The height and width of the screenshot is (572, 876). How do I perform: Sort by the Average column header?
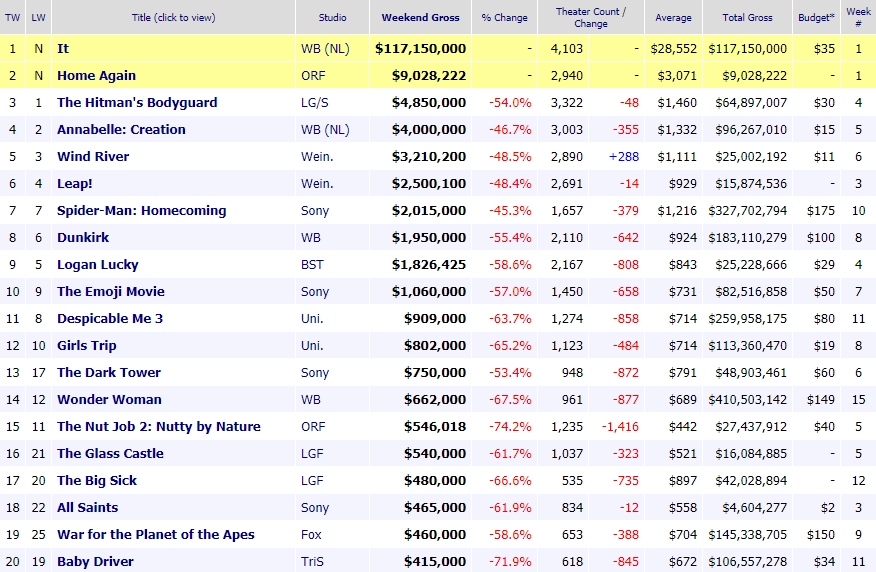pyautogui.click(x=673, y=18)
